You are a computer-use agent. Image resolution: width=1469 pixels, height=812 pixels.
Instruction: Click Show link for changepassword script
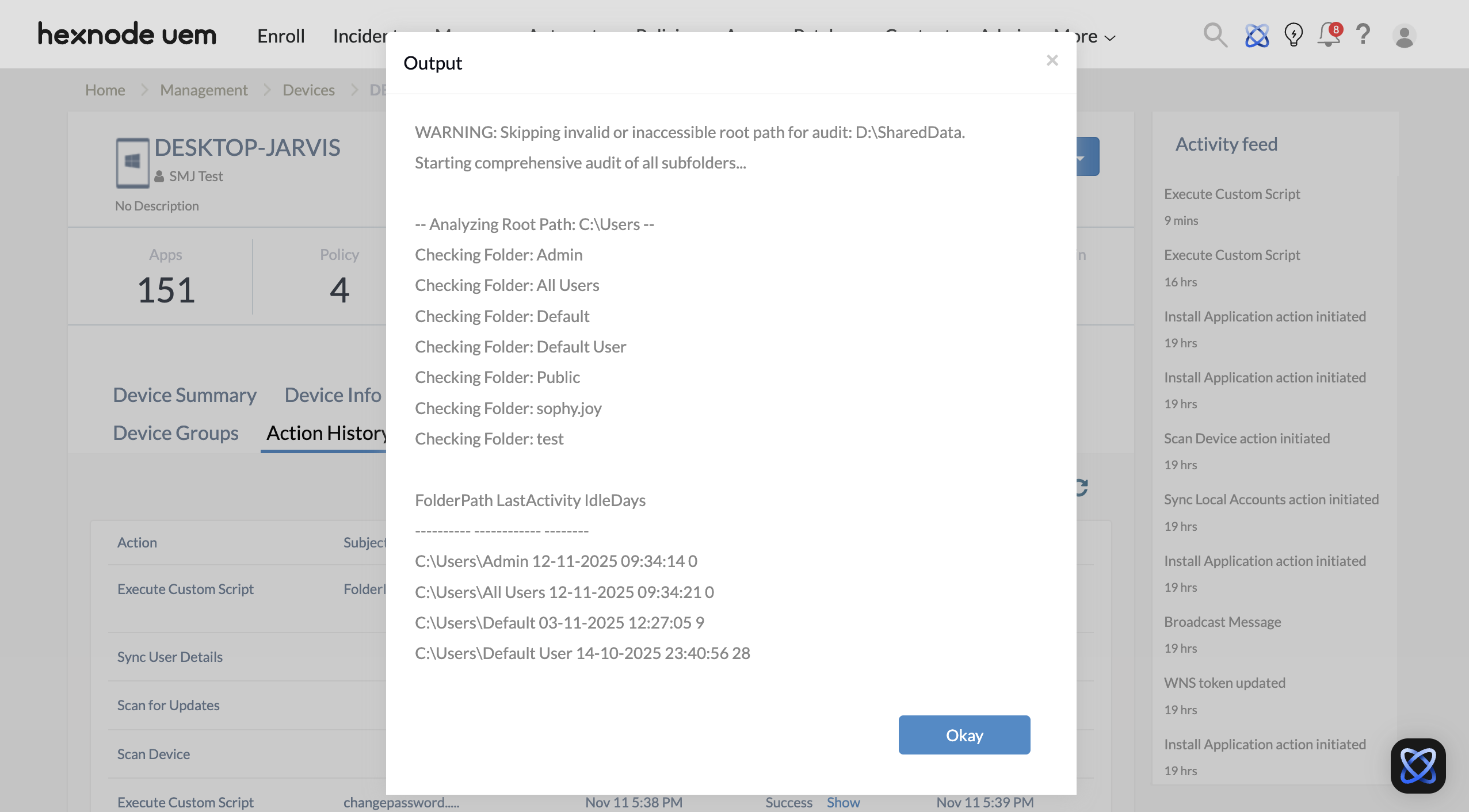pyautogui.click(x=842, y=802)
